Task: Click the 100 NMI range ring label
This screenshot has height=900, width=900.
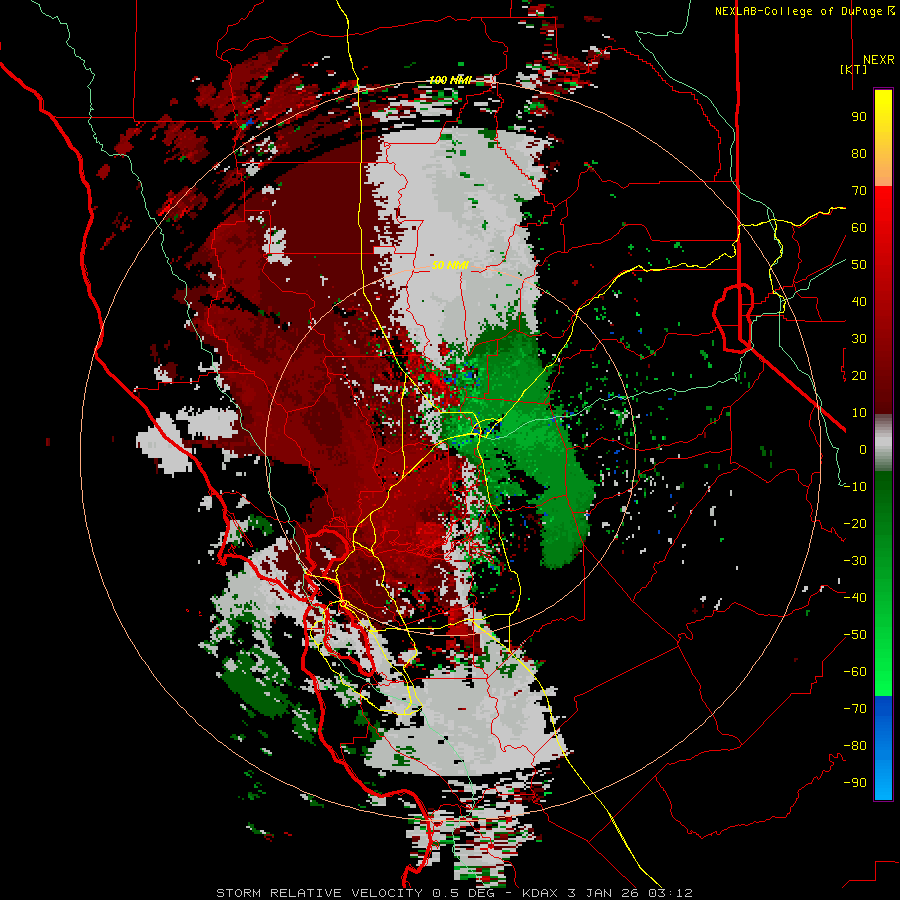Action: [450, 80]
